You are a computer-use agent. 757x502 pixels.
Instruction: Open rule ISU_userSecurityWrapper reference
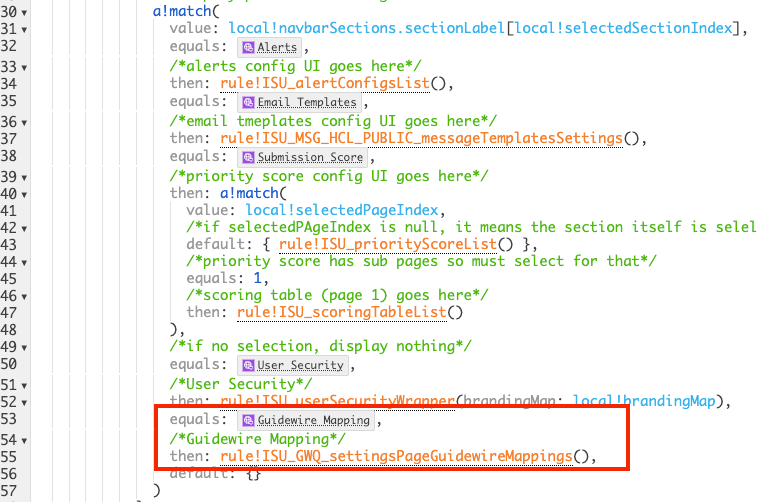pos(337,401)
